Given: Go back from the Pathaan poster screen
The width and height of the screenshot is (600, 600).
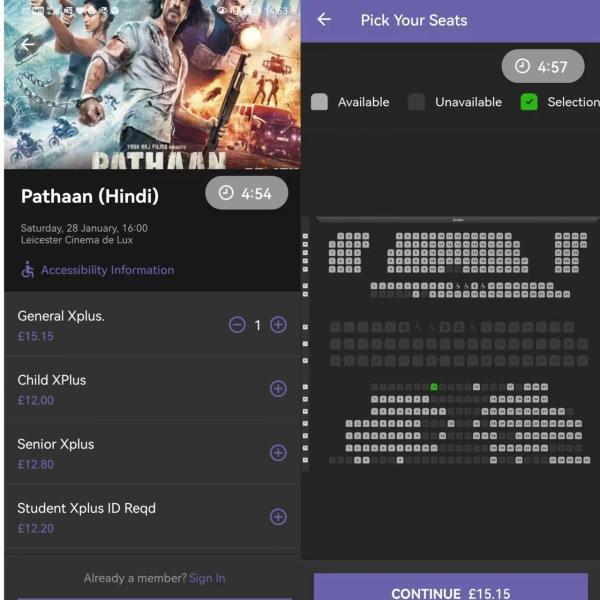Looking at the screenshot, I should click(28, 45).
